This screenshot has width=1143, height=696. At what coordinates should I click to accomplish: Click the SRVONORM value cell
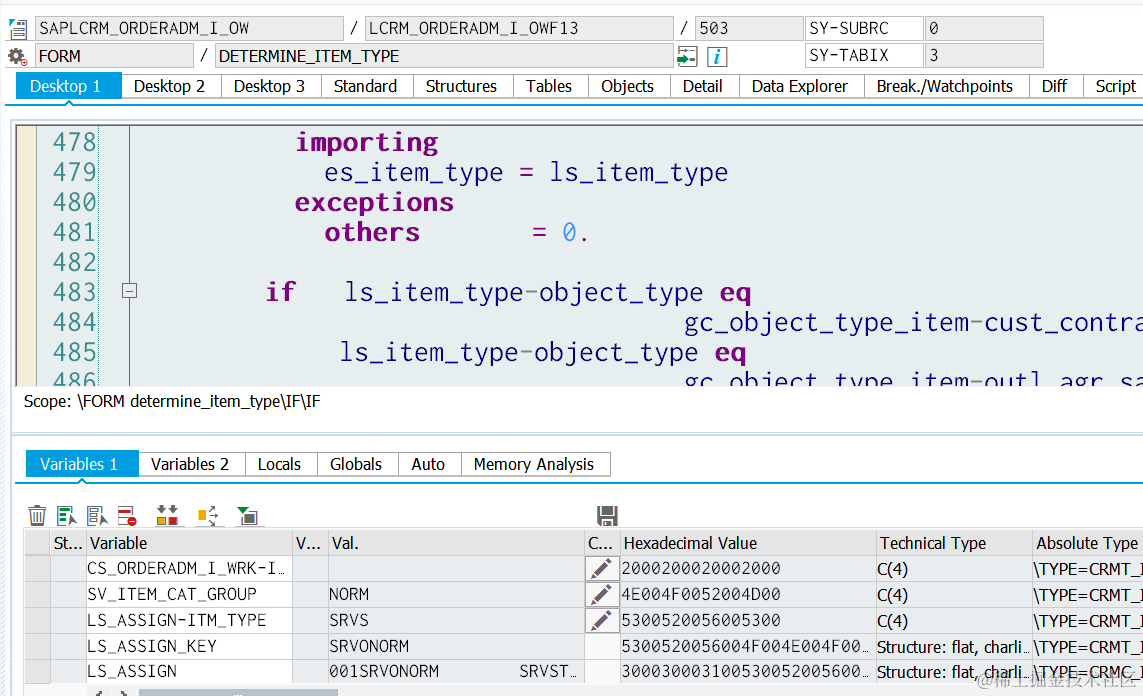(x=456, y=646)
